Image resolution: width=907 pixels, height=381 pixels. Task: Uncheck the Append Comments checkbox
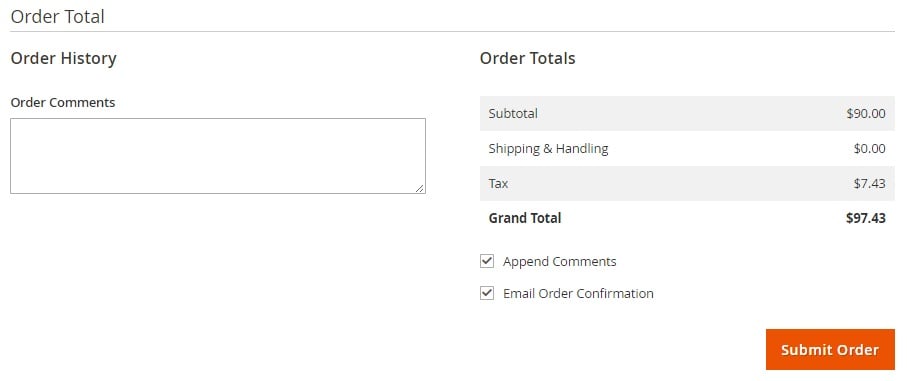(487, 261)
